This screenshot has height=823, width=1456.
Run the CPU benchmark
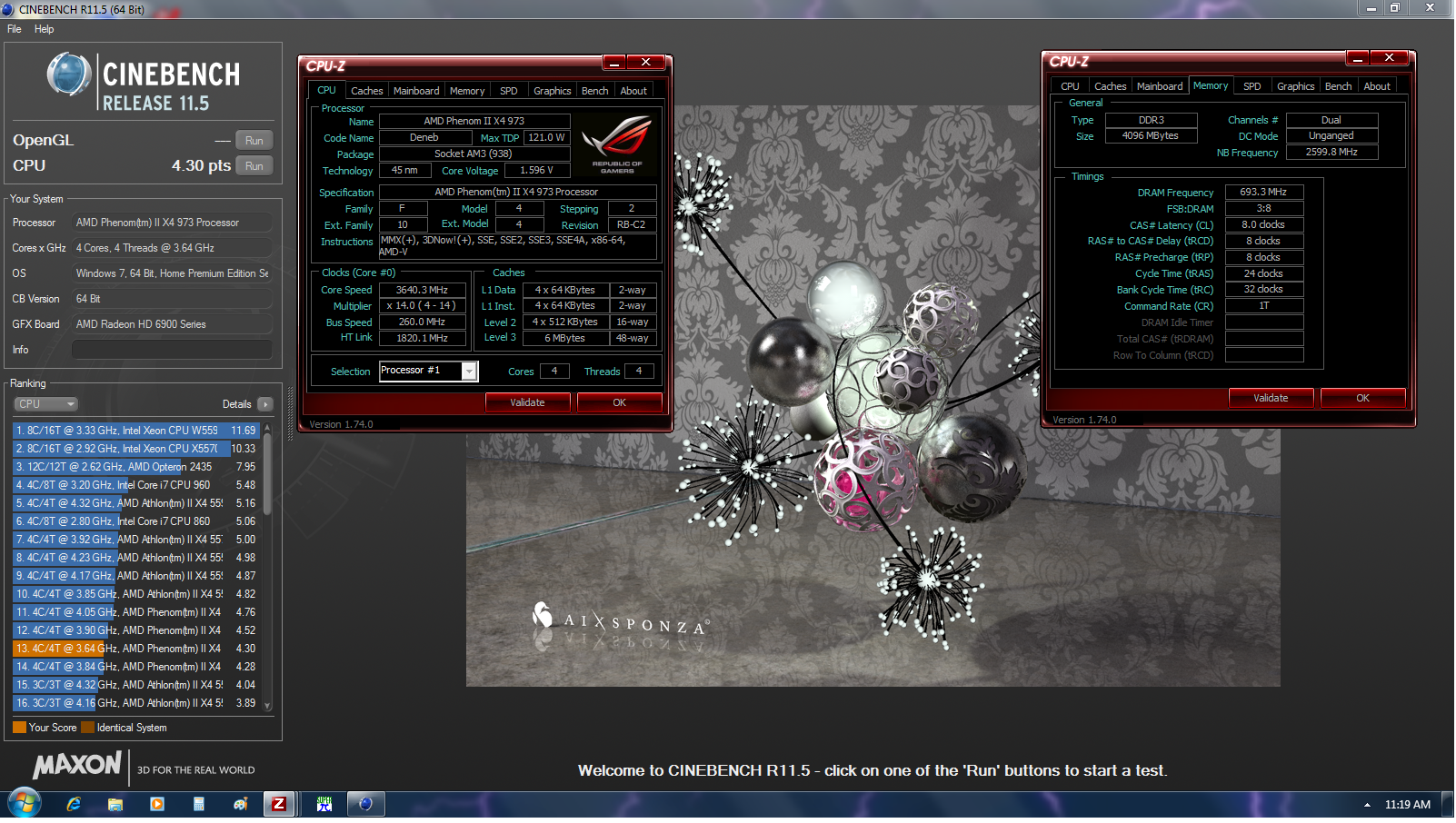[254, 166]
